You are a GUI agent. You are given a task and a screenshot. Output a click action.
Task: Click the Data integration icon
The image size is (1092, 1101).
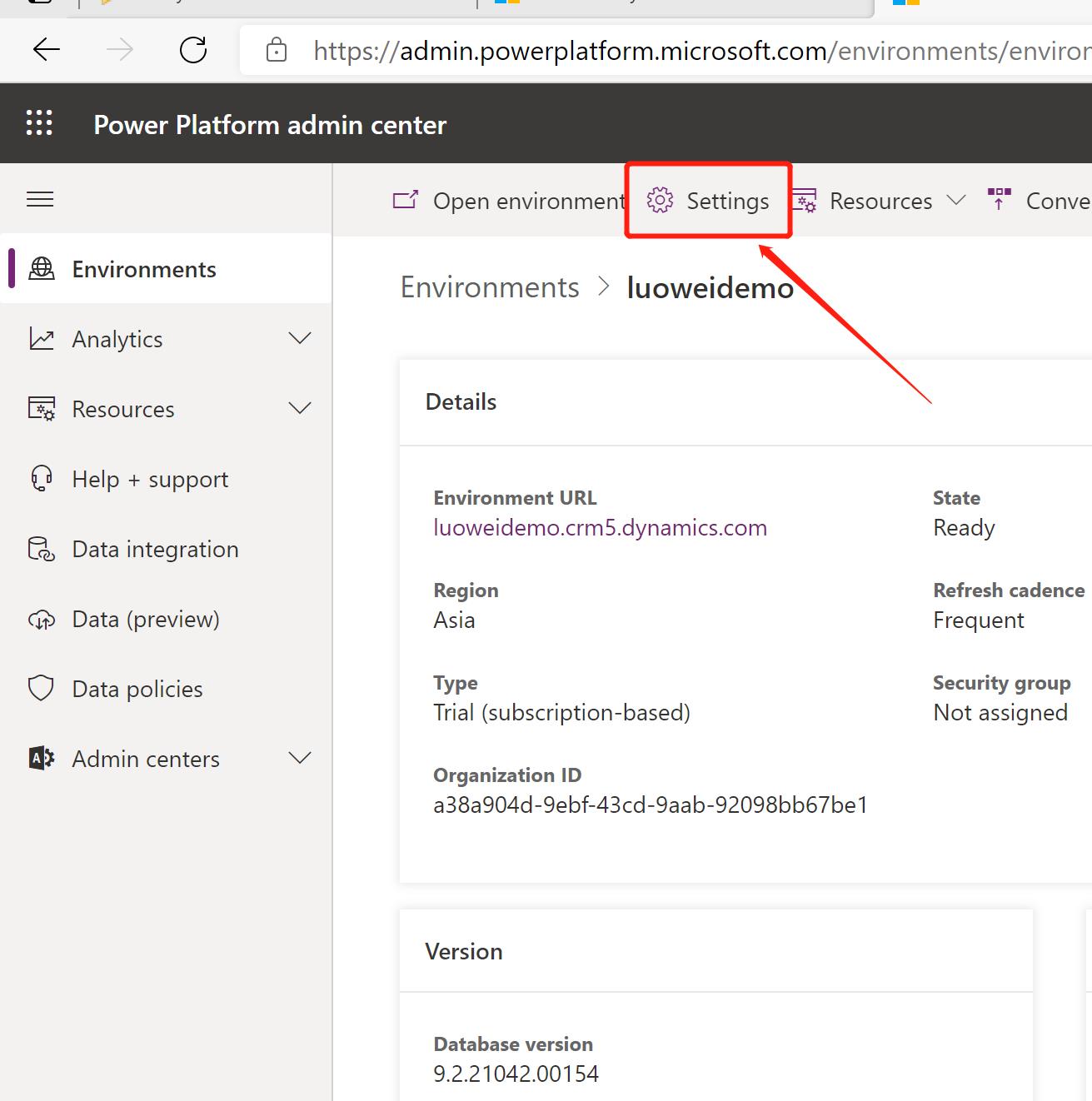(42, 549)
